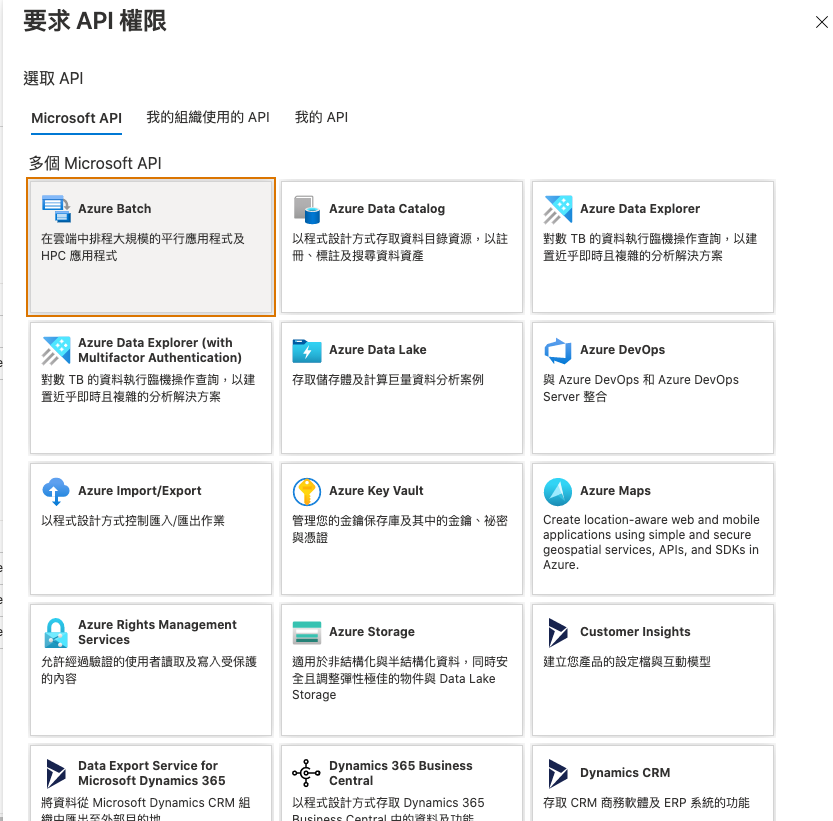
Task: Click the Azure Import/Export cloud icon
Action: coord(56,492)
